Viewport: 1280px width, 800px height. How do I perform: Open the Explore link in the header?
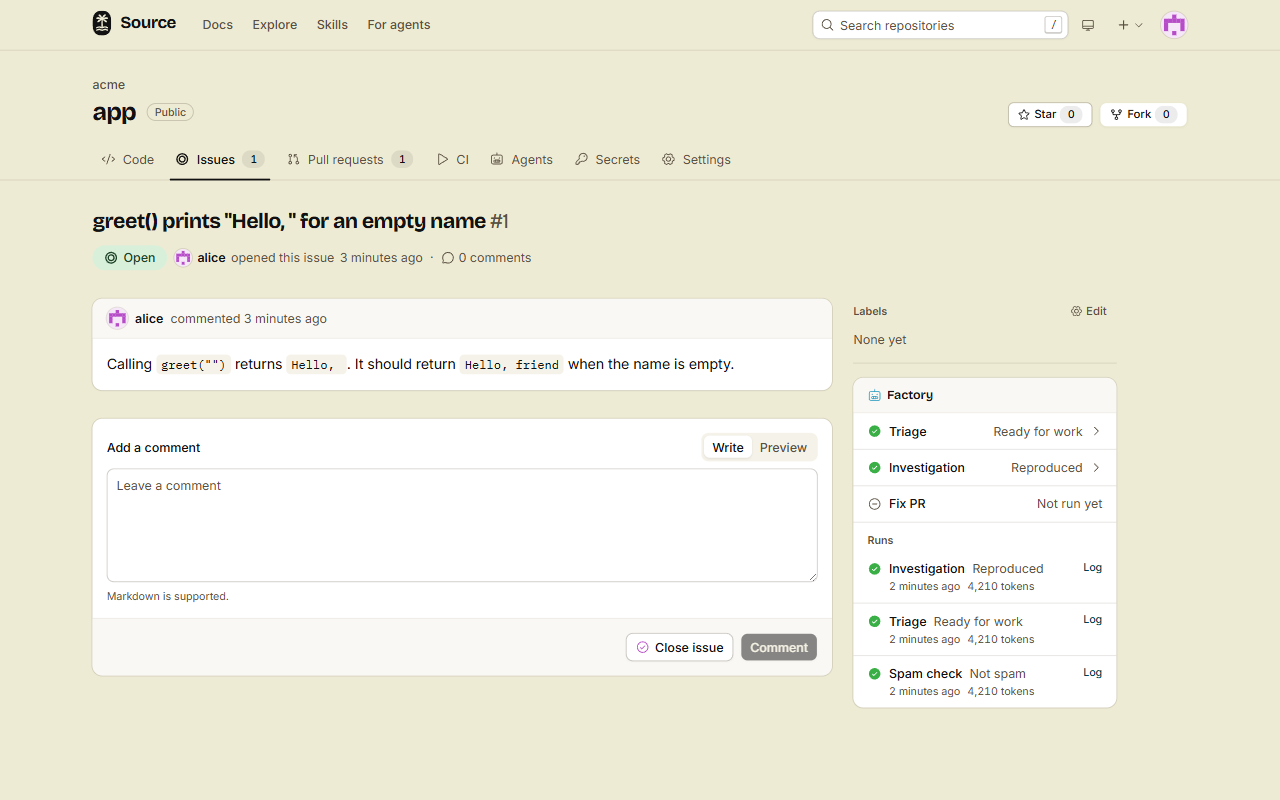click(x=275, y=25)
